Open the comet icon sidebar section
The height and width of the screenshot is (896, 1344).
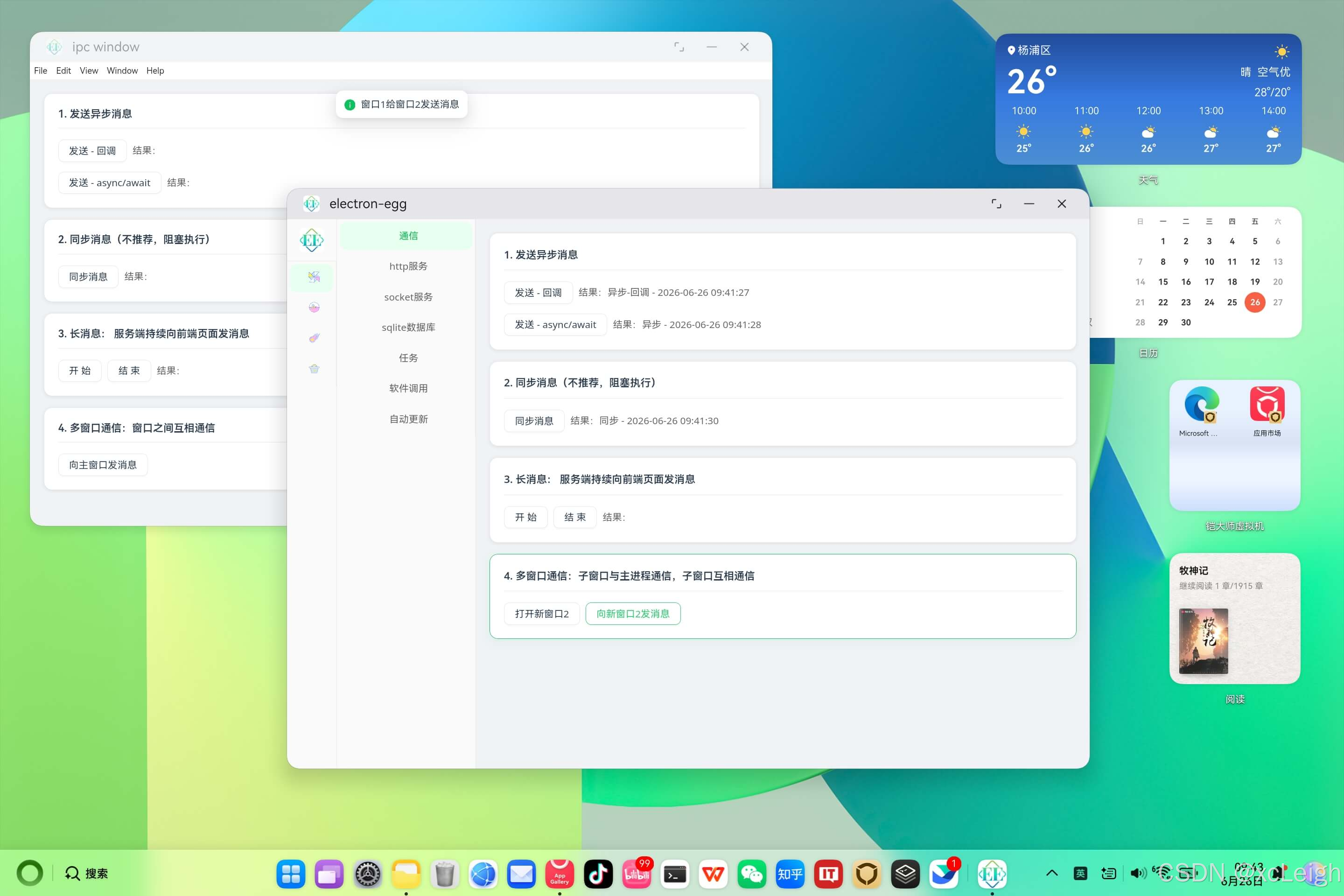pos(314,338)
